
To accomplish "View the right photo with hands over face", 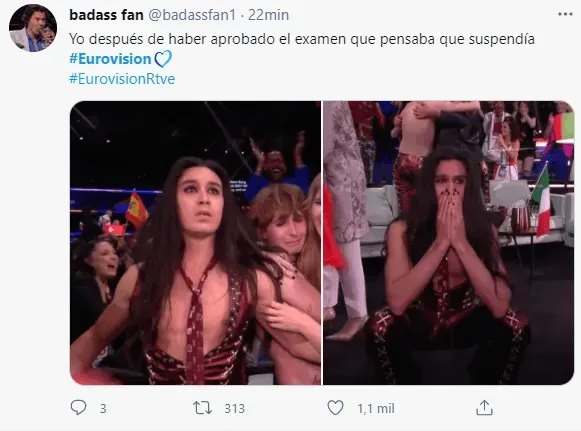I will point(448,243).
